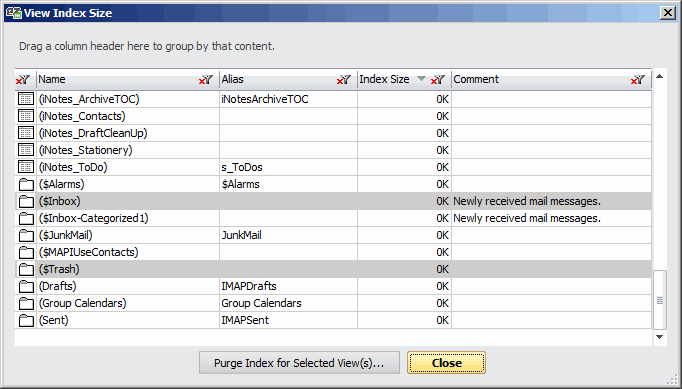This screenshot has width=682, height=389.
Task: Click the Index Size sort arrow
Action: point(421,79)
